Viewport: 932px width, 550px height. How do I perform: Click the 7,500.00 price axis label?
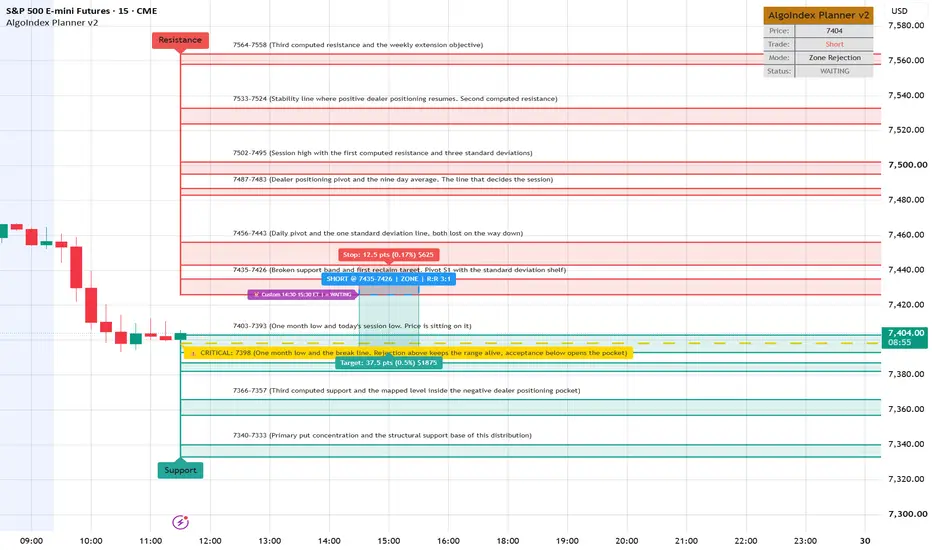[x=908, y=165]
